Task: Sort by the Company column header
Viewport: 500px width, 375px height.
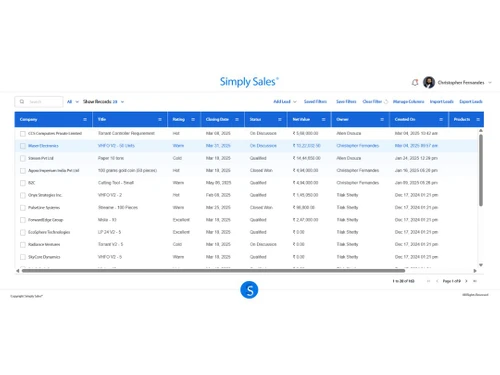Action: pos(28,119)
